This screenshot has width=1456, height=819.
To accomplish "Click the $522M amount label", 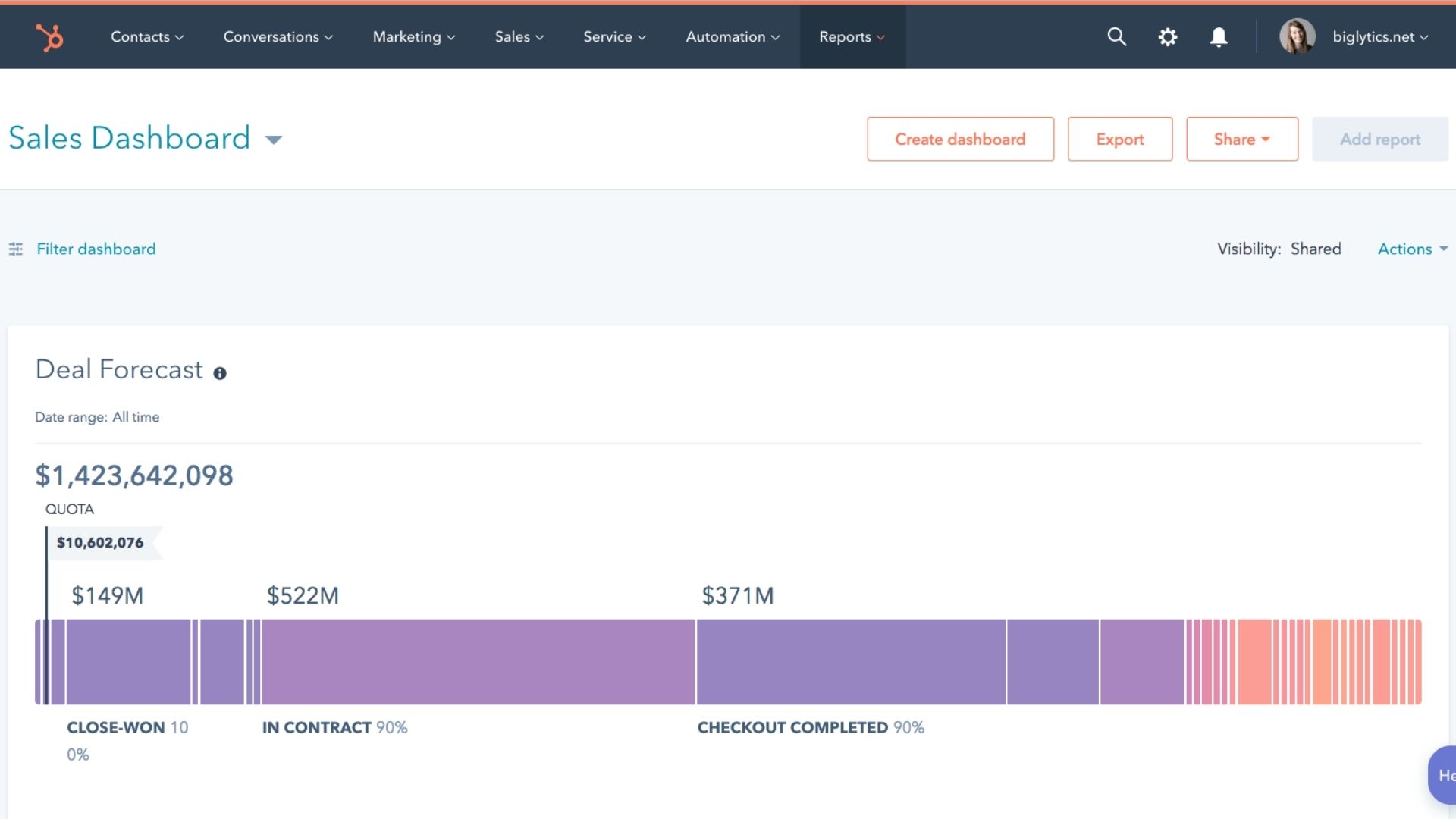I will click(x=303, y=595).
